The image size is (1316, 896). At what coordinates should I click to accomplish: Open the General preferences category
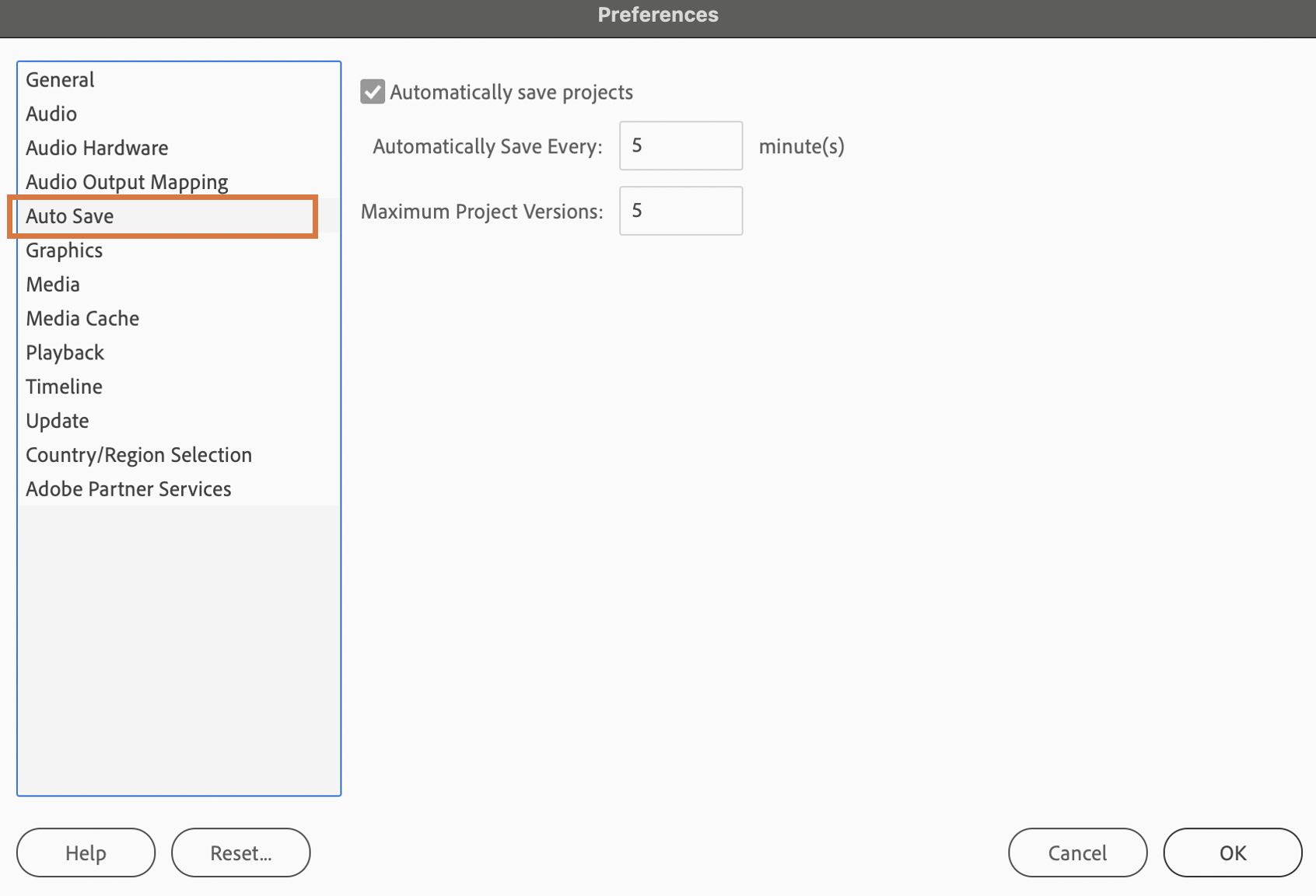click(x=60, y=80)
